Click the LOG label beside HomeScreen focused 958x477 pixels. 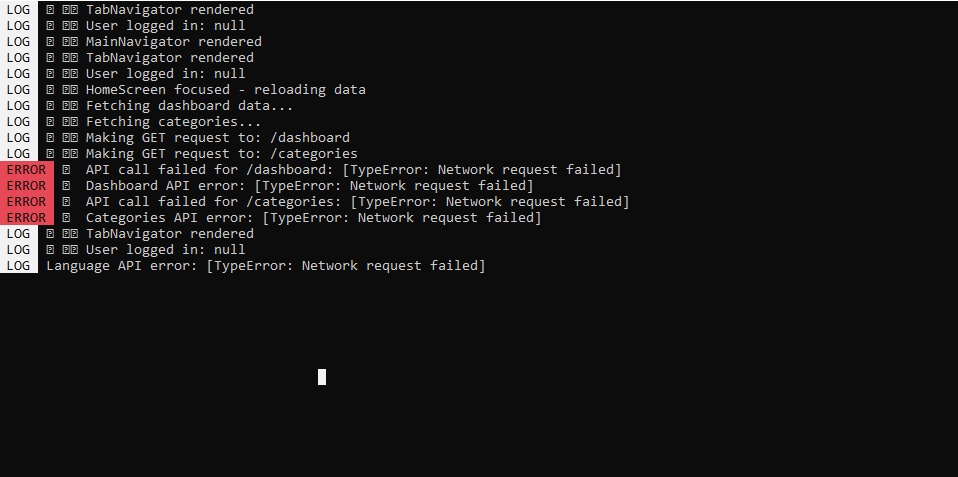pos(18,90)
